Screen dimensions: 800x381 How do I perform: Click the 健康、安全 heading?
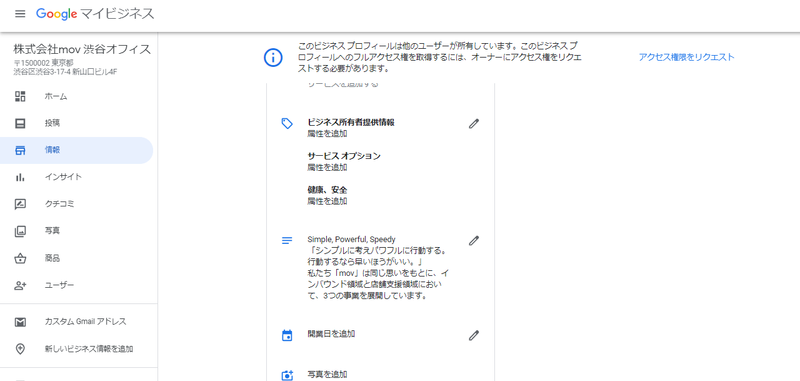click(328, 190)
